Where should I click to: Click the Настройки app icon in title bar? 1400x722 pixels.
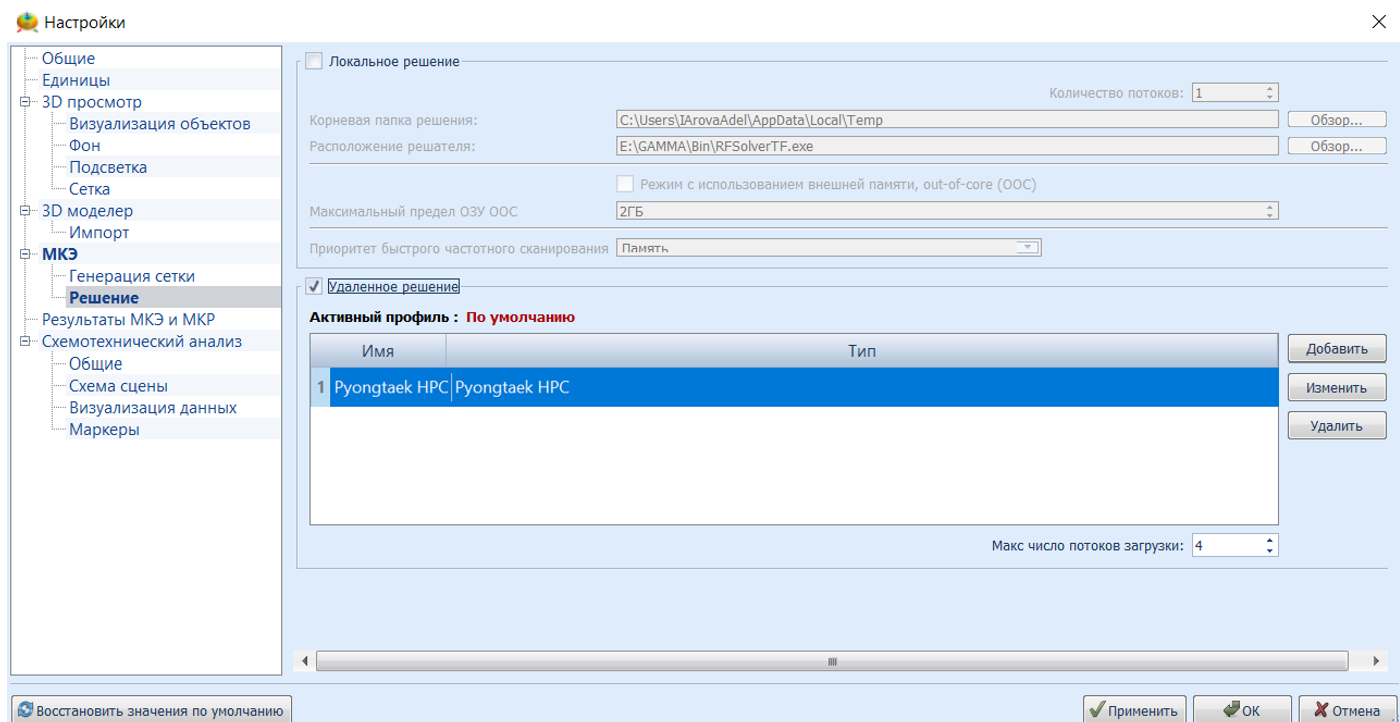[x=27, y=22]
